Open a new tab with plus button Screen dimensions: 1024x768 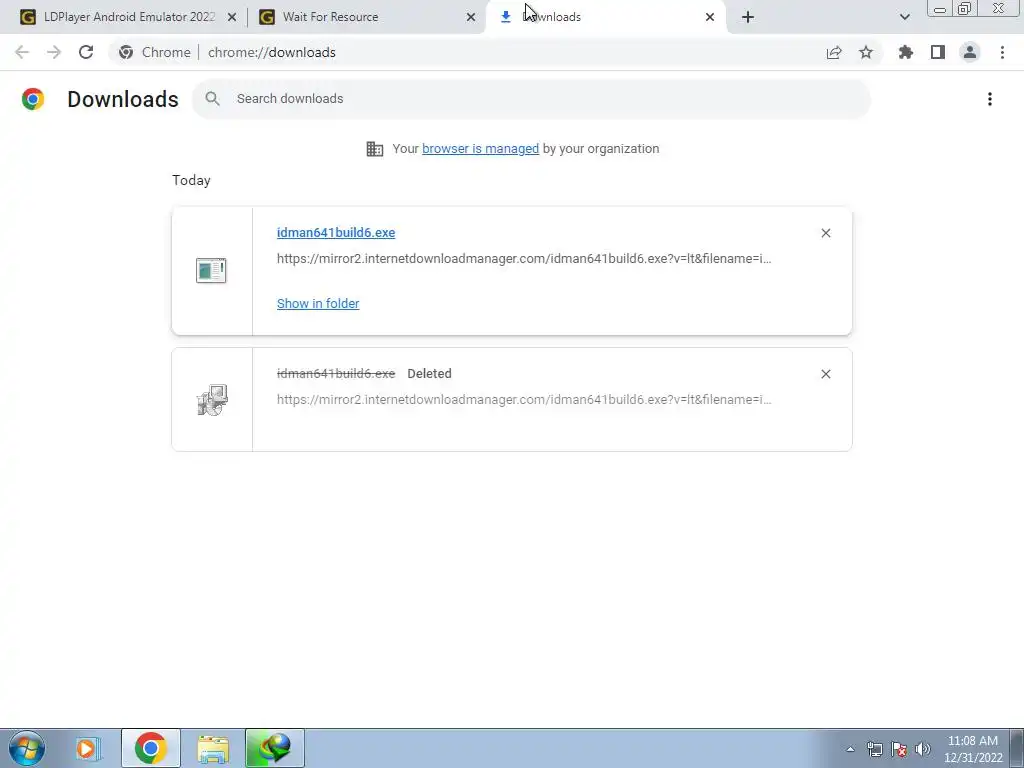click(x=748, y=18)
